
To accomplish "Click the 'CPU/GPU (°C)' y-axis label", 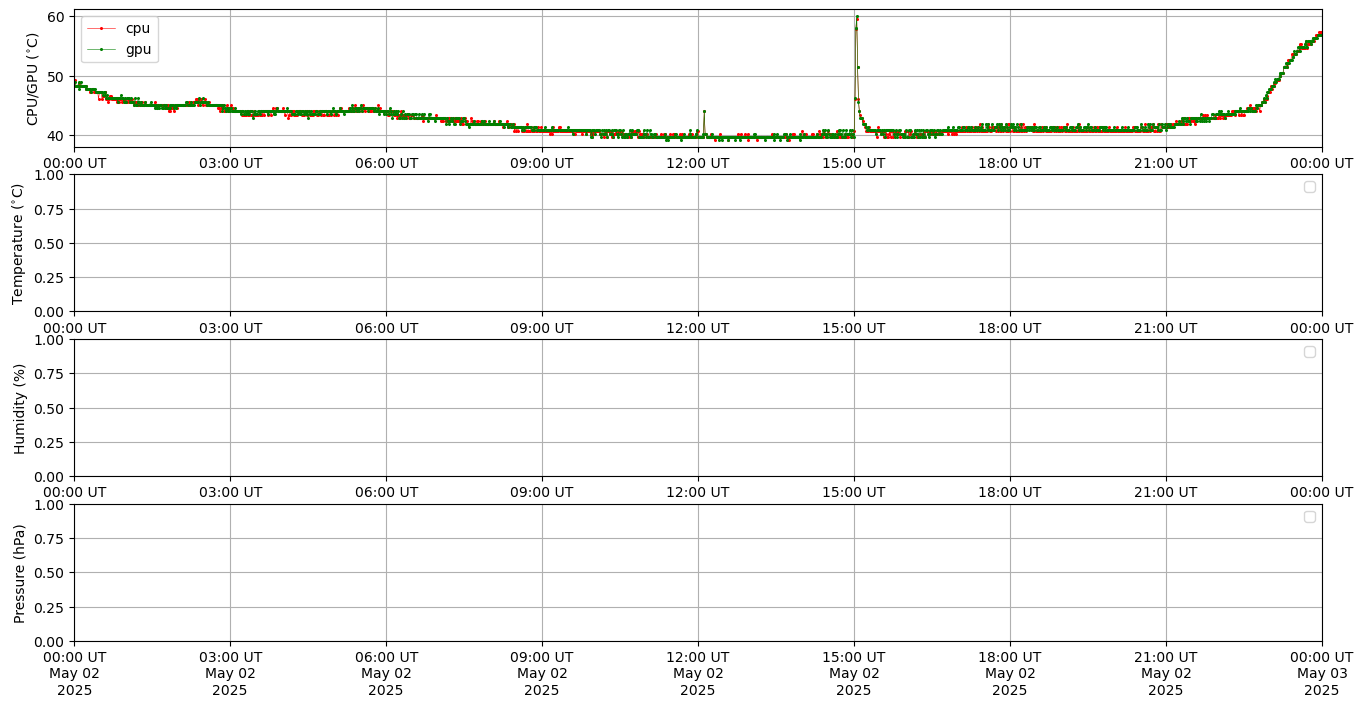I will [x=32, y=79].
